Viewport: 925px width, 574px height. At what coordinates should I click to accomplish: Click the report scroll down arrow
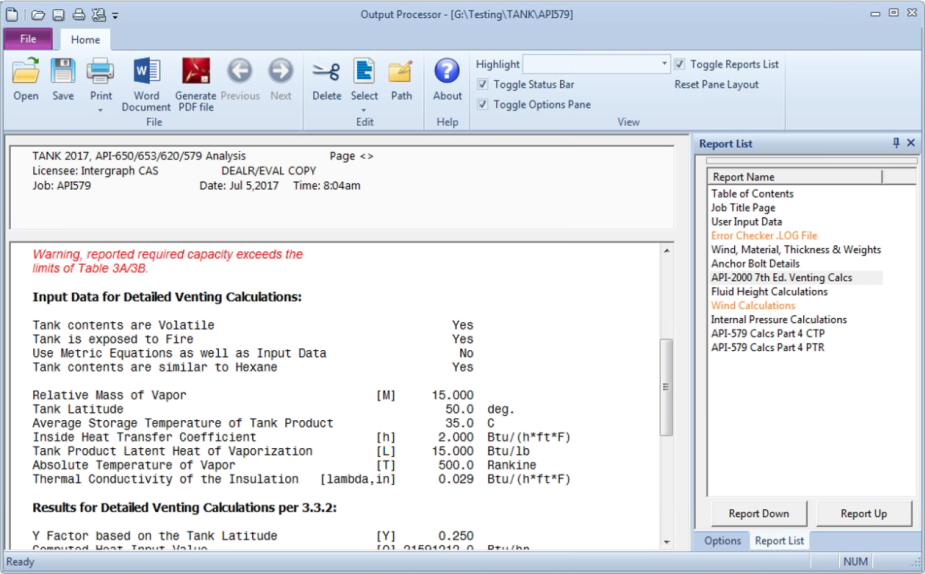(x=667, y=542)
